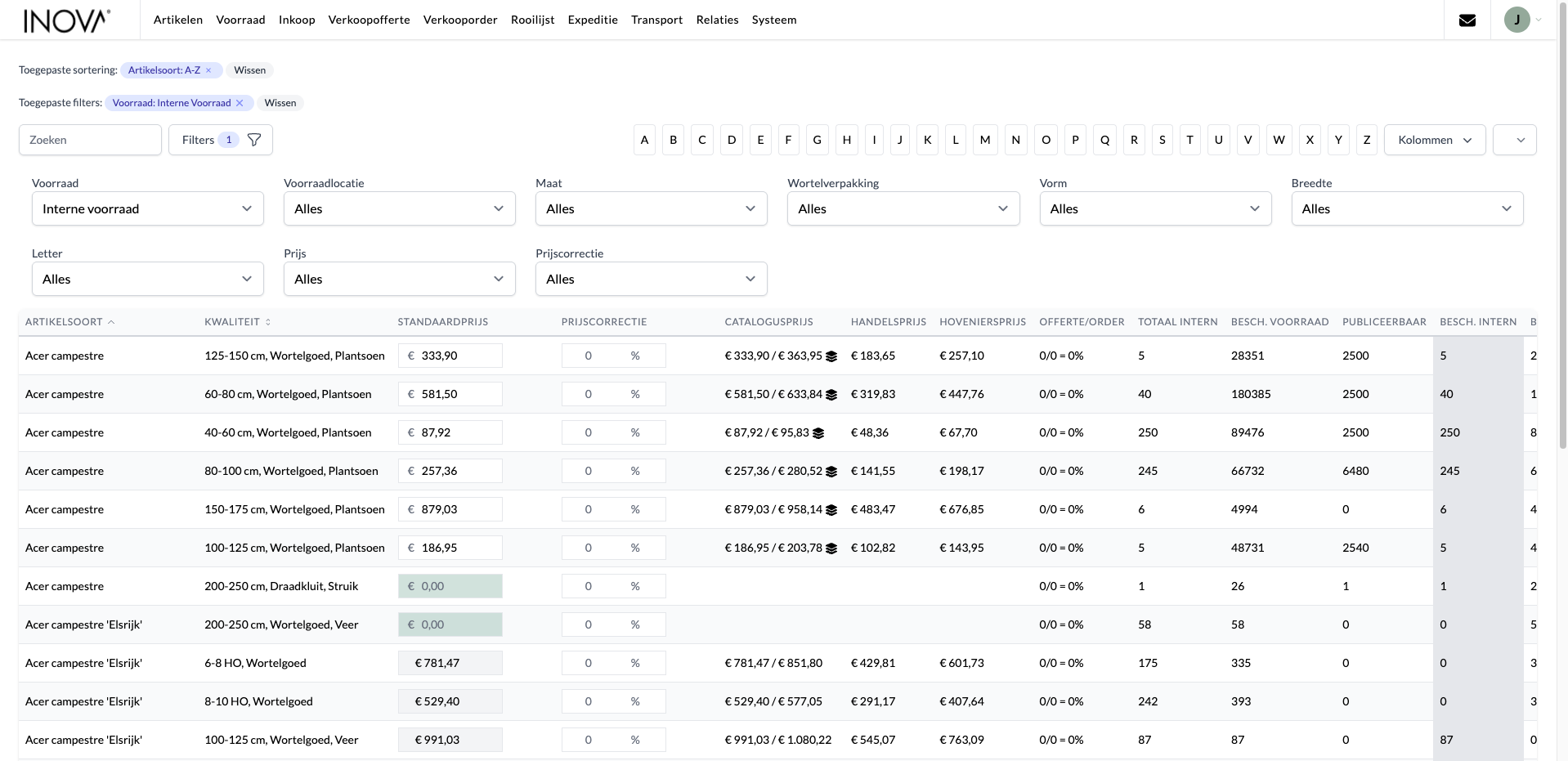Open the Prijs filter dropdown

point(400,279)
